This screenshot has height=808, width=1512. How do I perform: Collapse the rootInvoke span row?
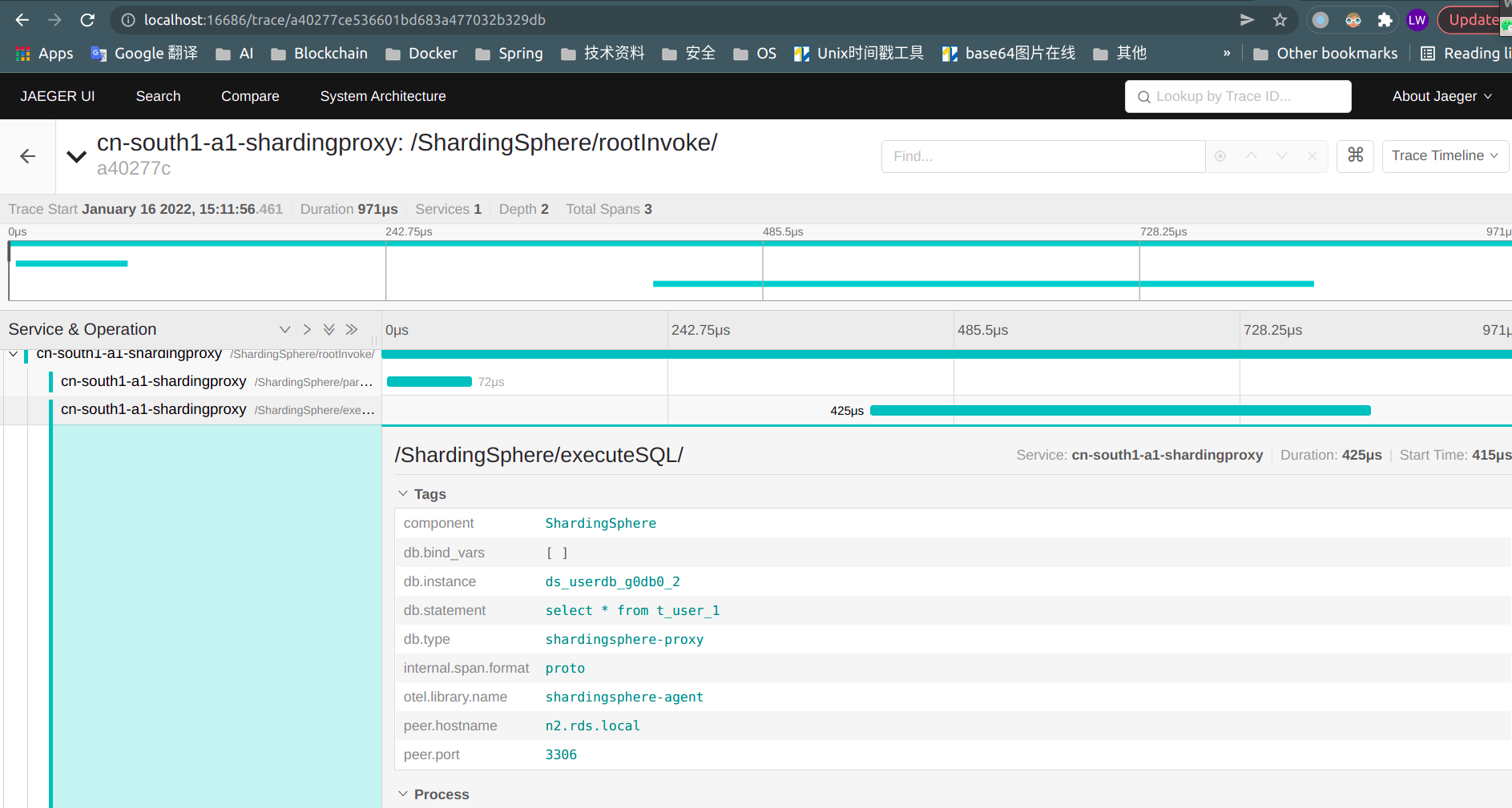click(x=14, y=354)
